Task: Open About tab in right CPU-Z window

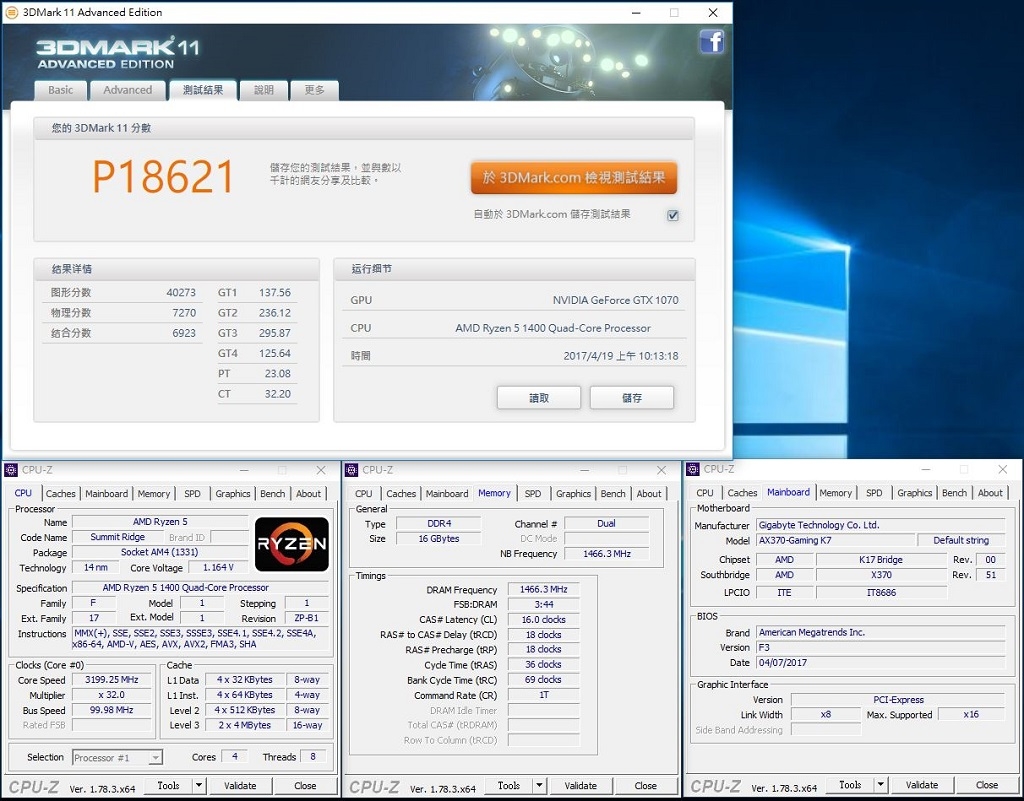Action: point(990,493)
